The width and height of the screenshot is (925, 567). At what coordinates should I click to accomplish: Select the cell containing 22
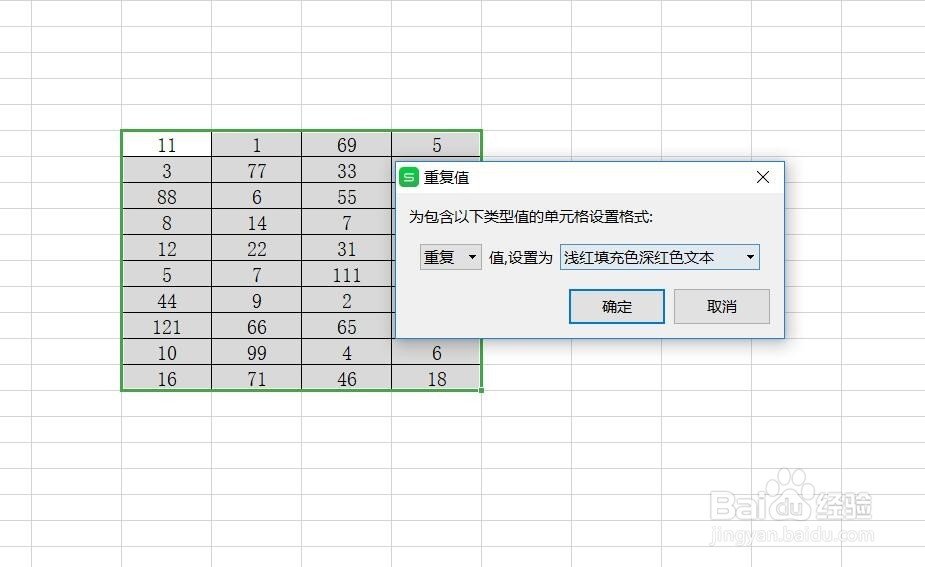[257, 248]
